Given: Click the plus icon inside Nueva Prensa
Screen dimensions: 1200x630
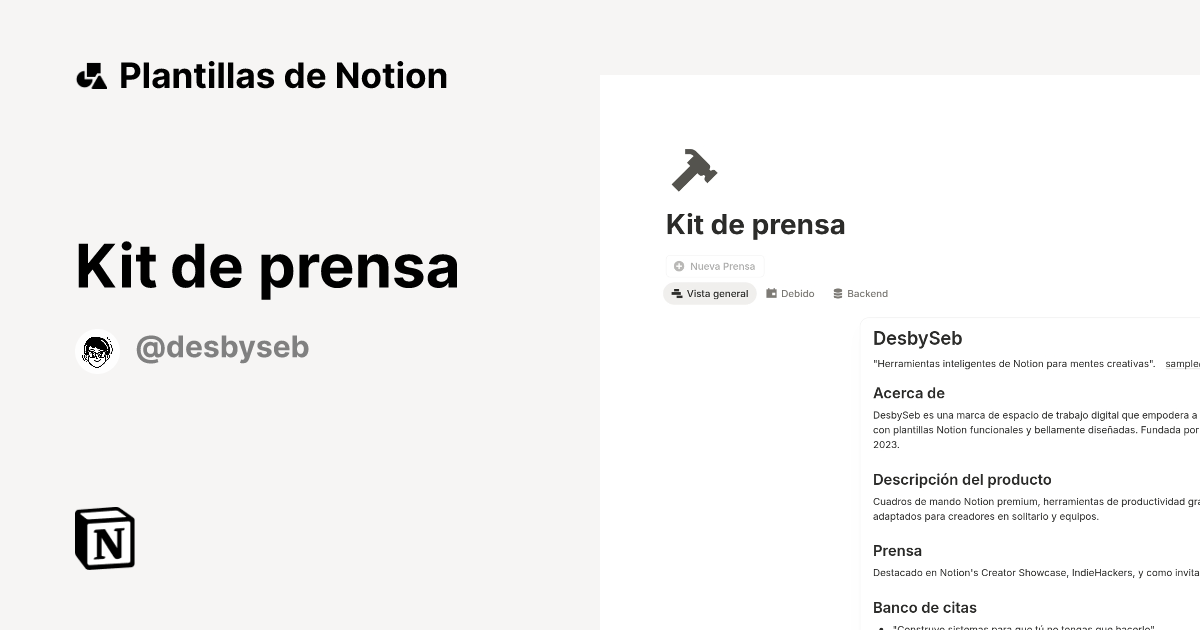Looking at the screenshot, I should [x=679, y=266].
